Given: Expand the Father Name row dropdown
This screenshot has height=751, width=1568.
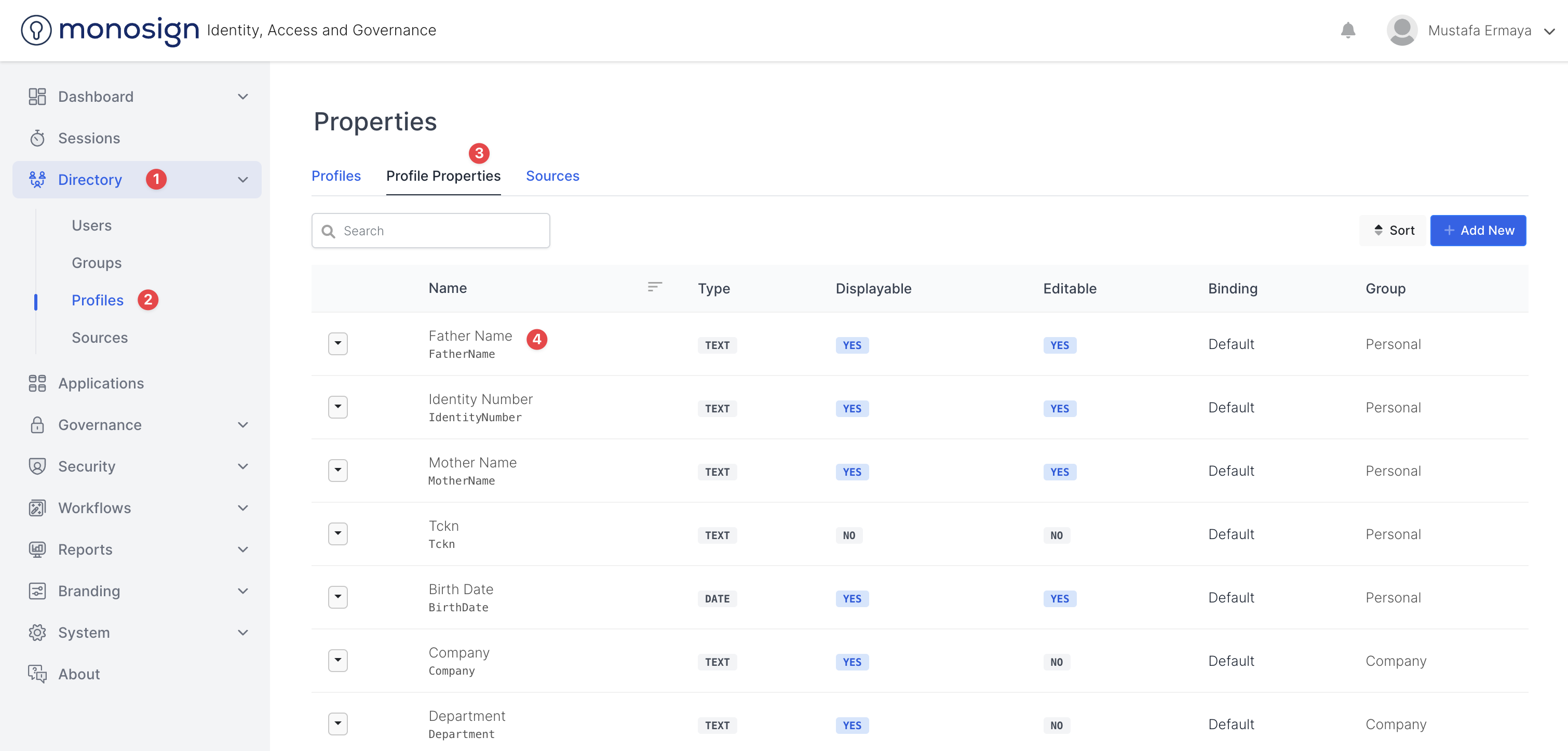Looking at the screenshot, I should pos(338,343).
